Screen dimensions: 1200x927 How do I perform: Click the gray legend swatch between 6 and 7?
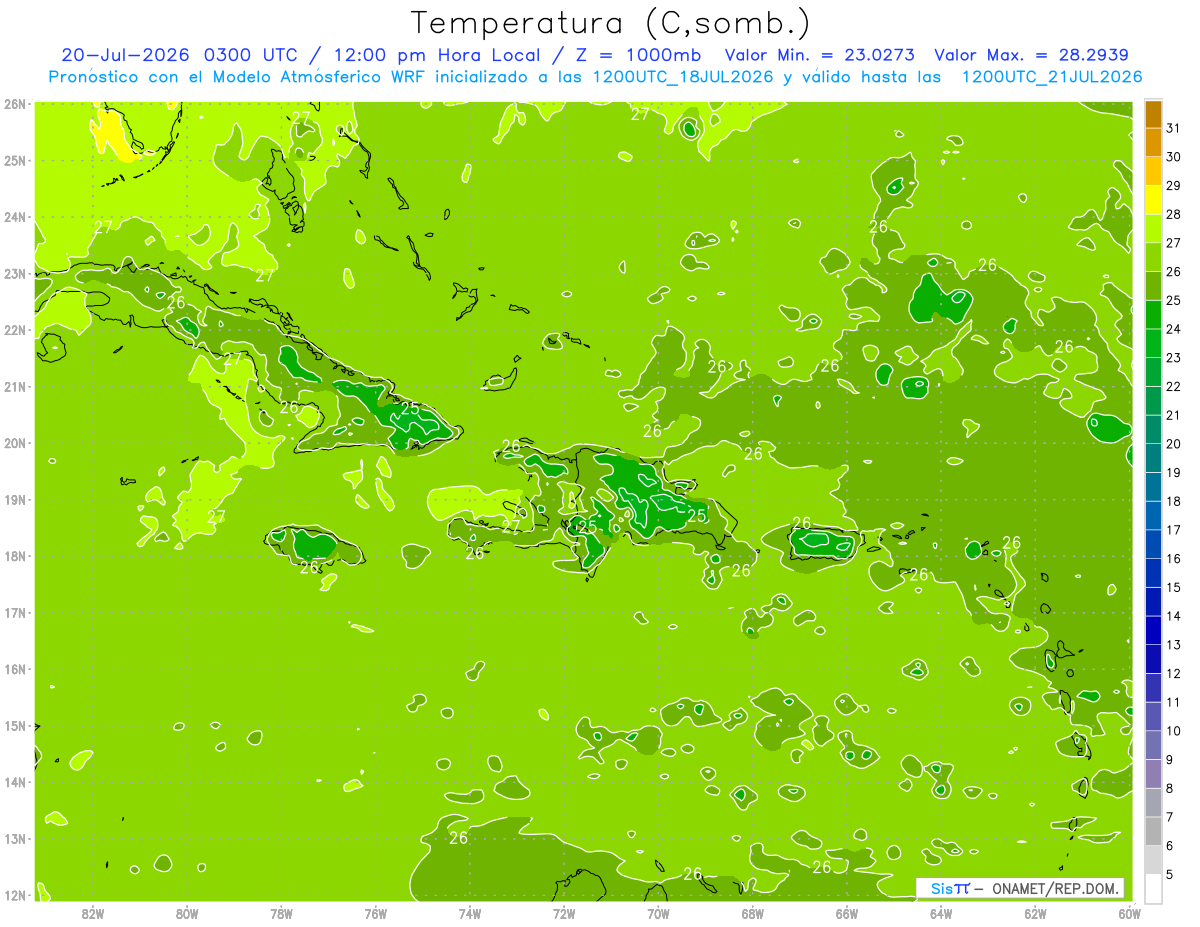coord(1153,831)
